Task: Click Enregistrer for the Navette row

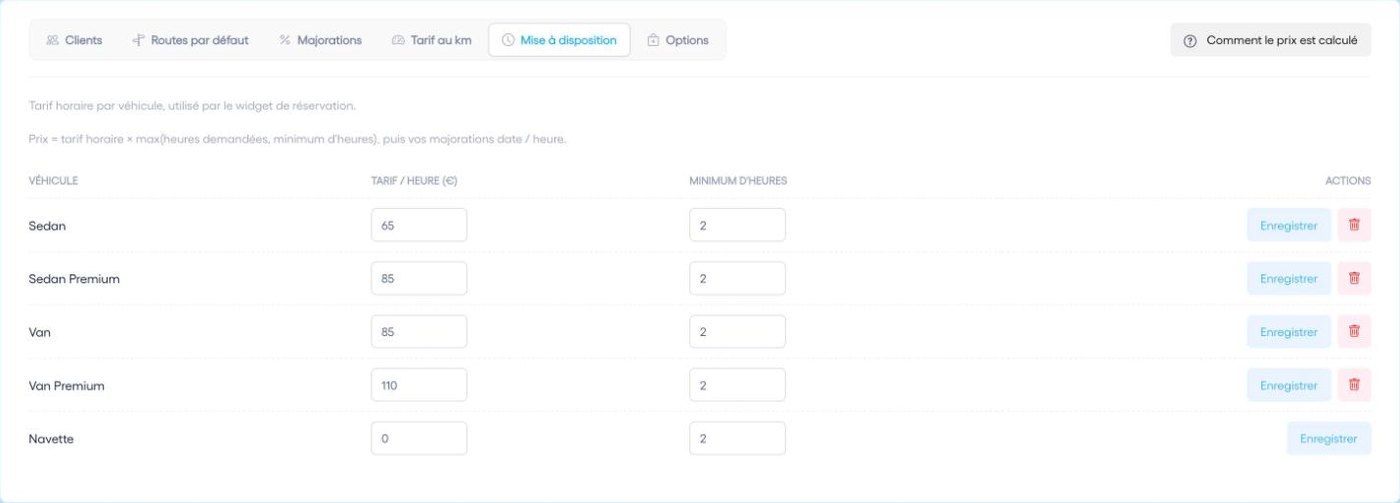Action: (1329, 438)
